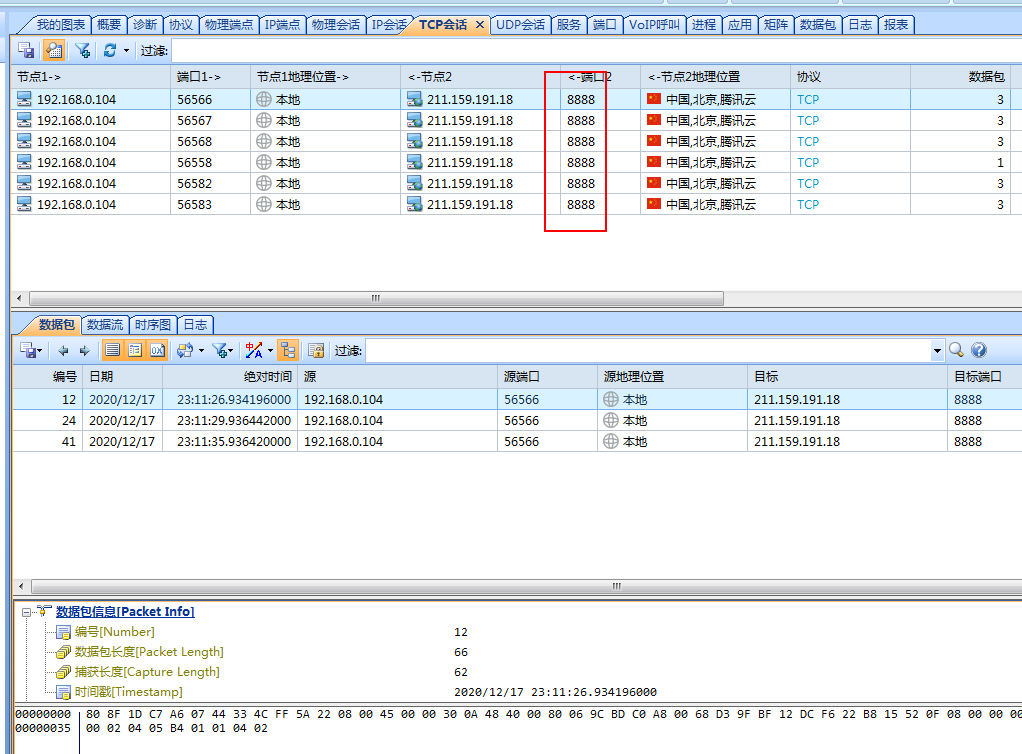Click the blue help question mark icon
This screenshot has height=754, width=1022.
979,351
